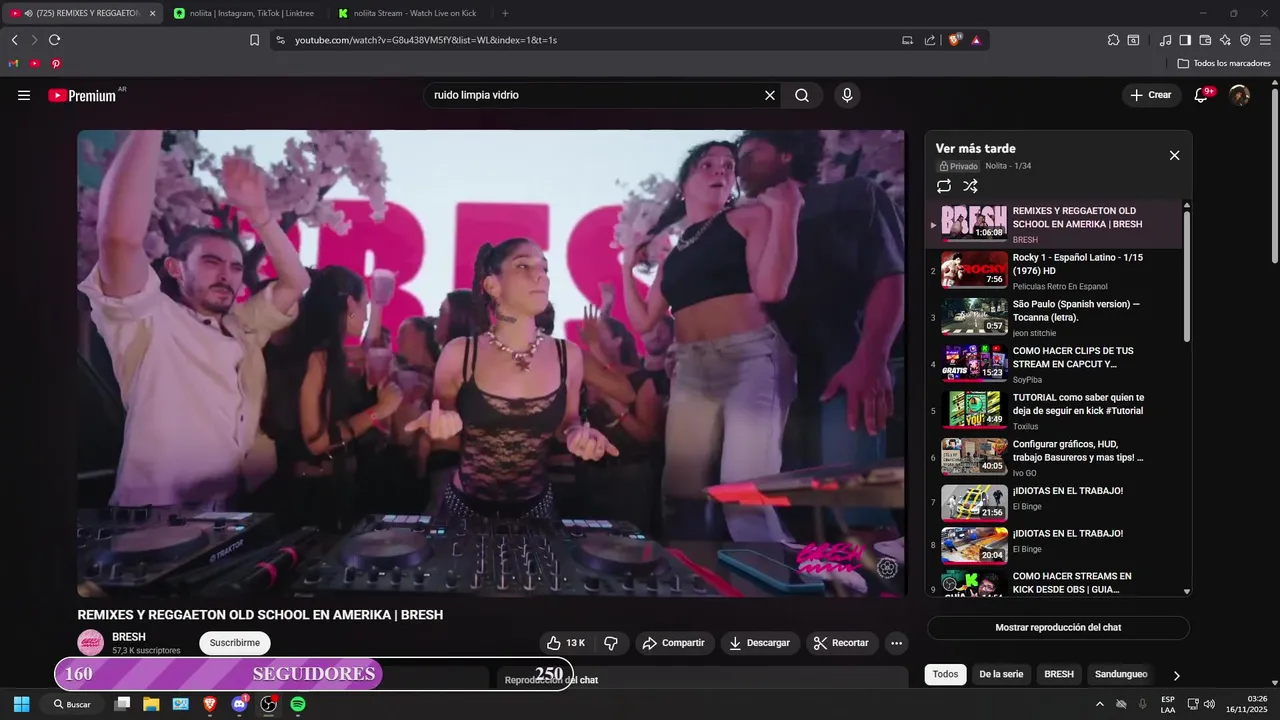The image size is (1280, 720).
Task: Open the account avatar menu
Action: point(1239,95)
